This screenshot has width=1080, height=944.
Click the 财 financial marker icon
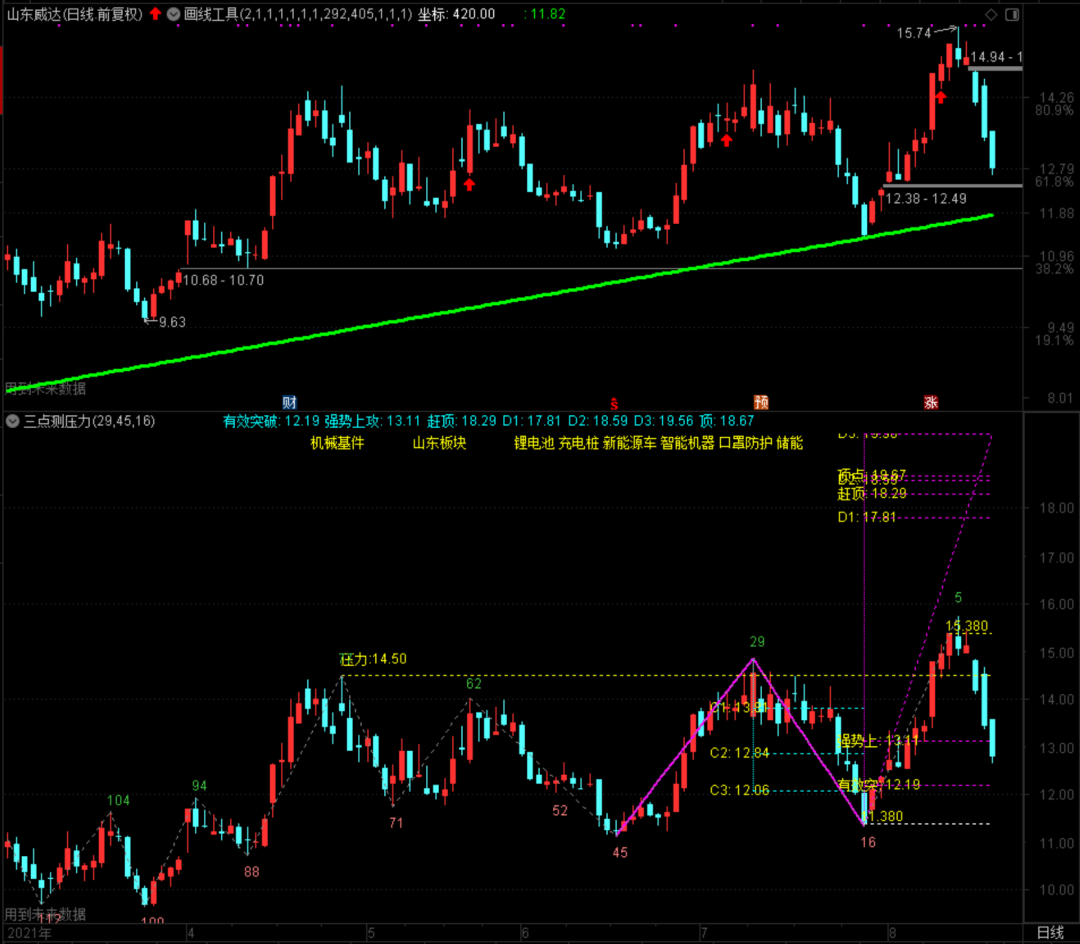click(289, 402)
